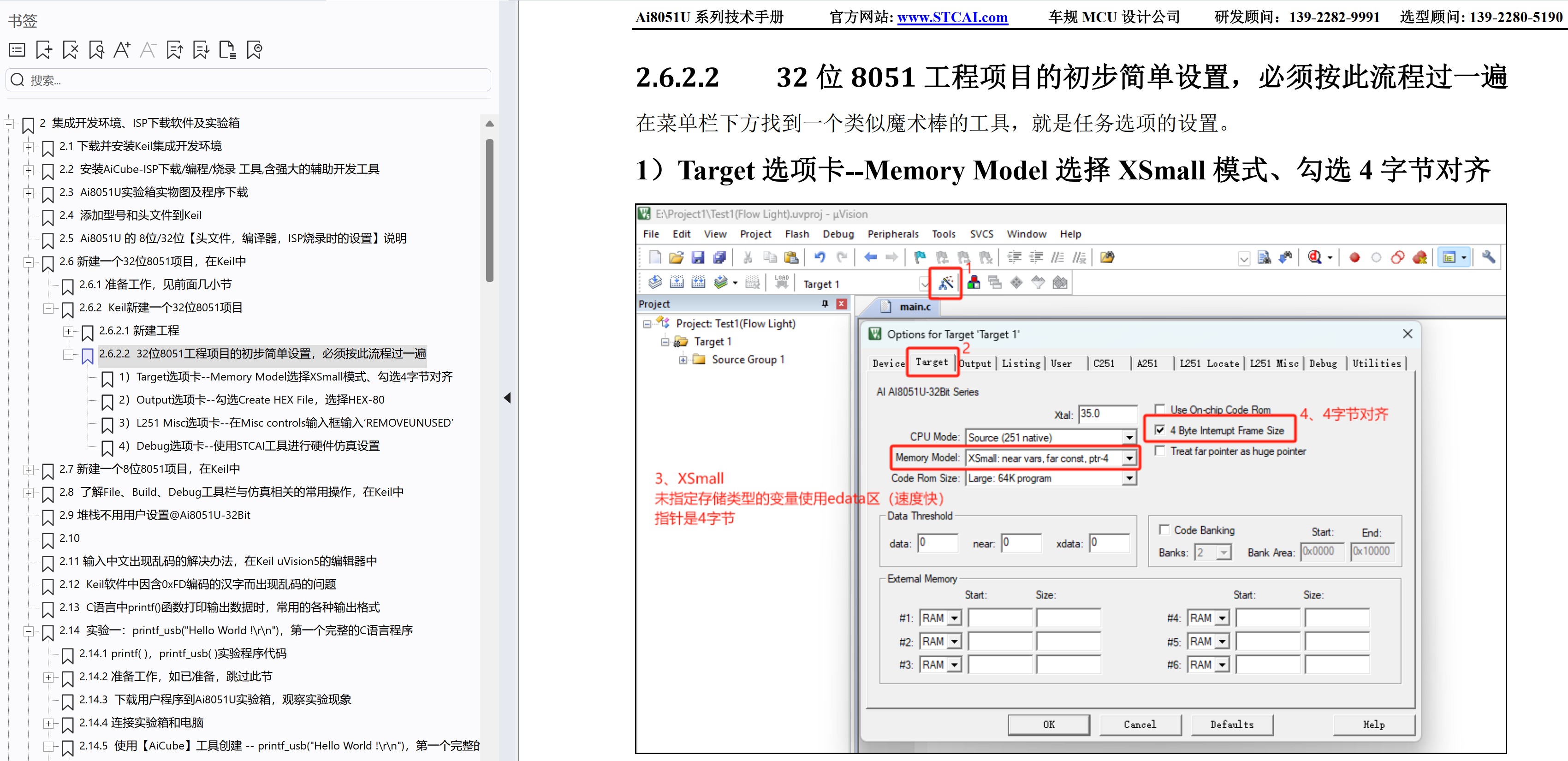Check the 4 Byte Interrupt Frame Size checkbox
Screen dimensions: 1568x761
tap(1161, 430)
